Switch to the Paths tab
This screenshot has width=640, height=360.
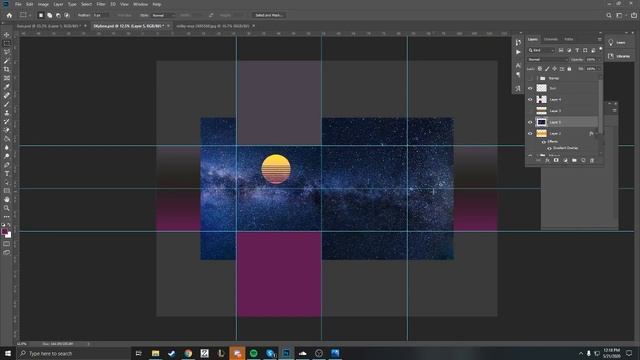[x=569, y=39]
